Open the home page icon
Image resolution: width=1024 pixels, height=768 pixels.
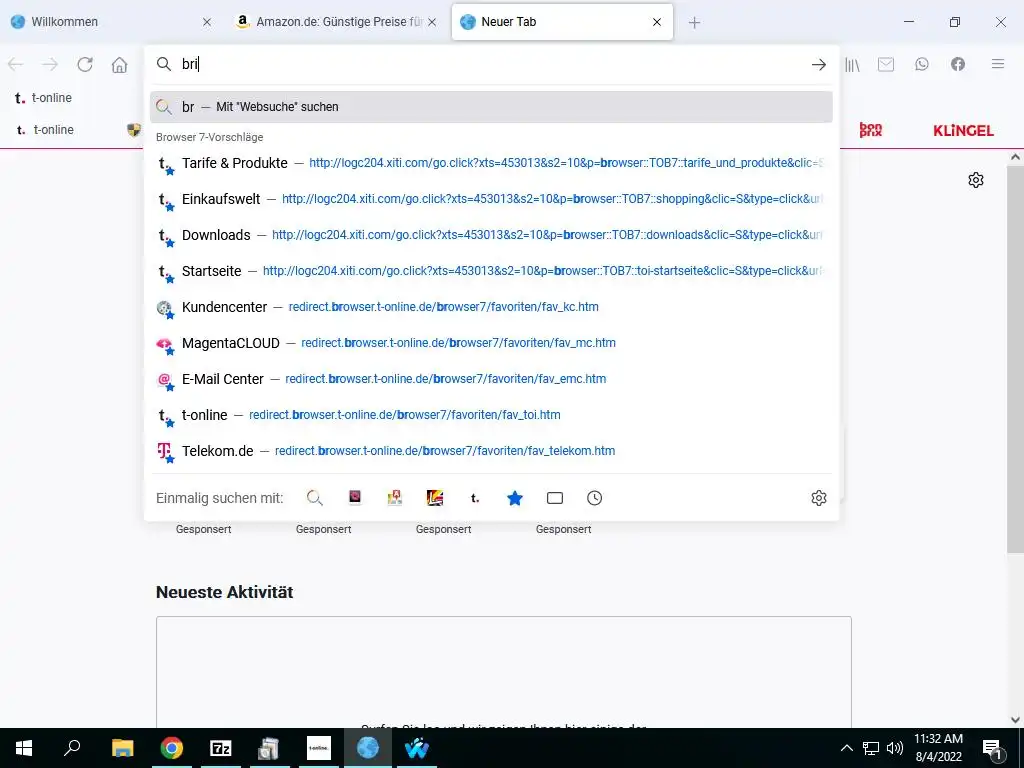(120, 65)
